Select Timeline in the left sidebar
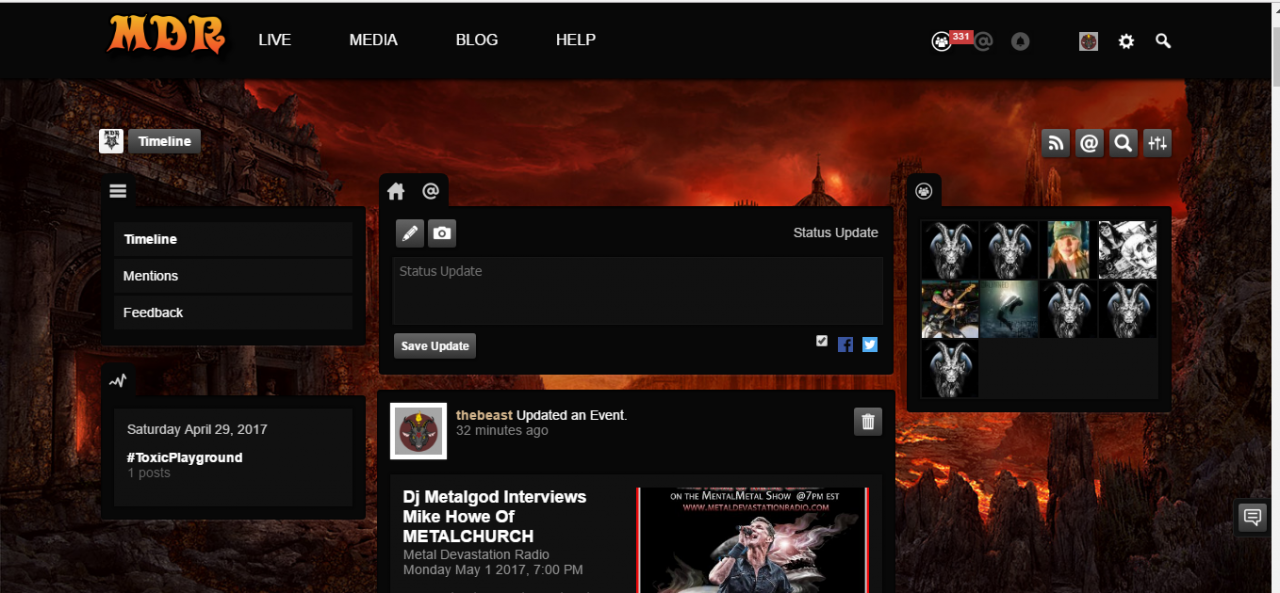The image size is (1280, 593). click(x=233, y=239)
